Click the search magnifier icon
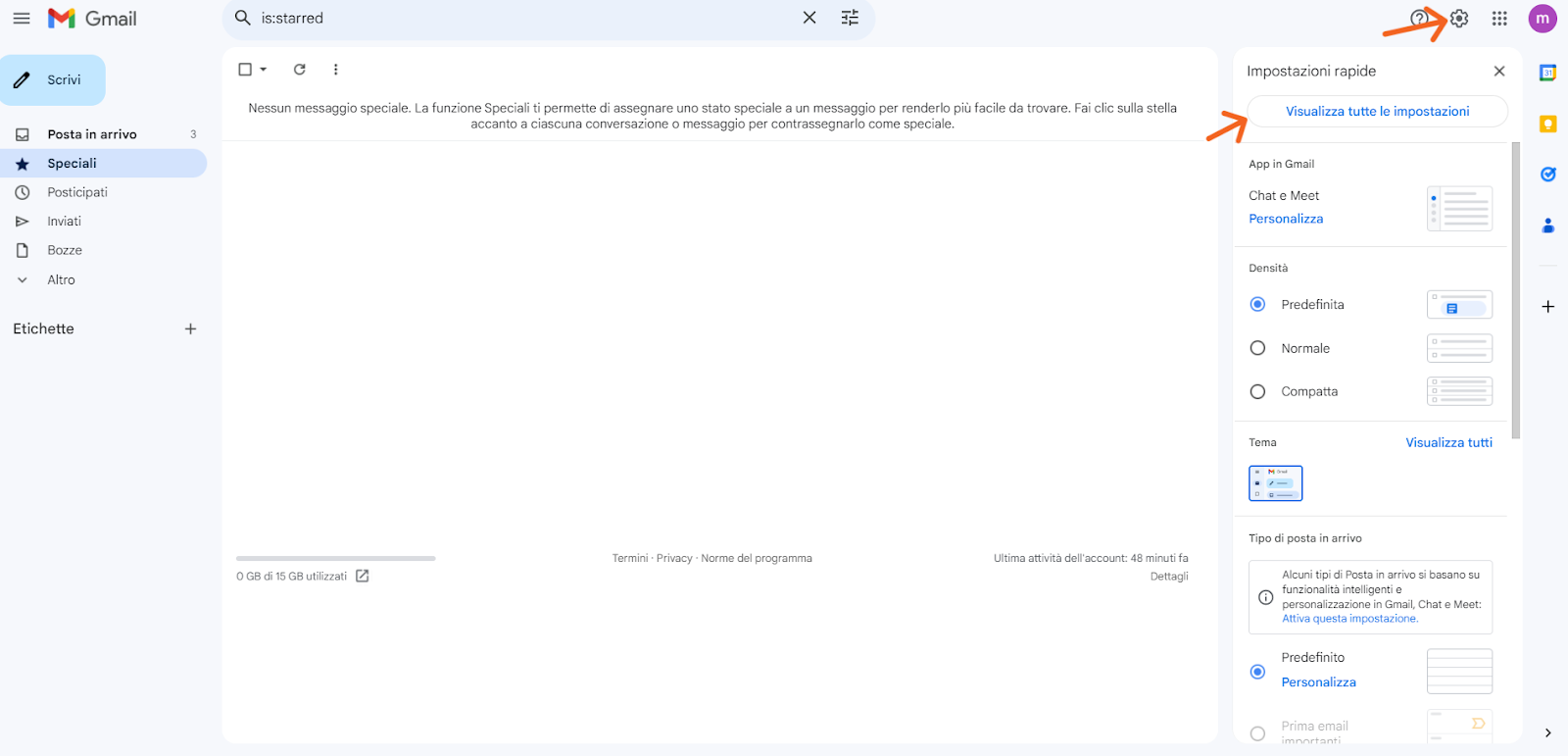Viewport: 1568px width, 756px height. (x=243, y=18)
